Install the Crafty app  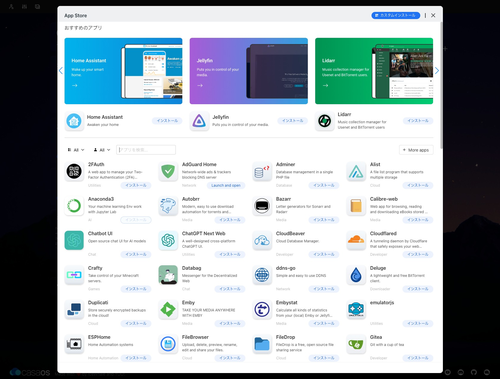point(136,289)
